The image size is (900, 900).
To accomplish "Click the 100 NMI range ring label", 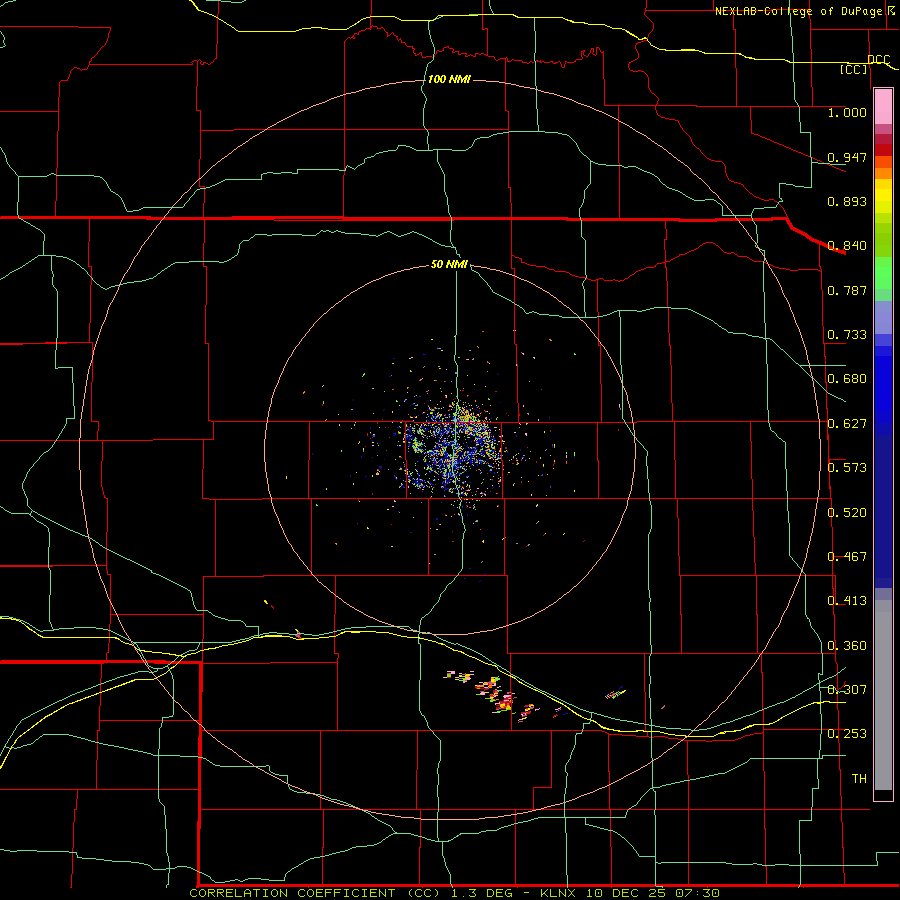I will click(x=449, y=79).
